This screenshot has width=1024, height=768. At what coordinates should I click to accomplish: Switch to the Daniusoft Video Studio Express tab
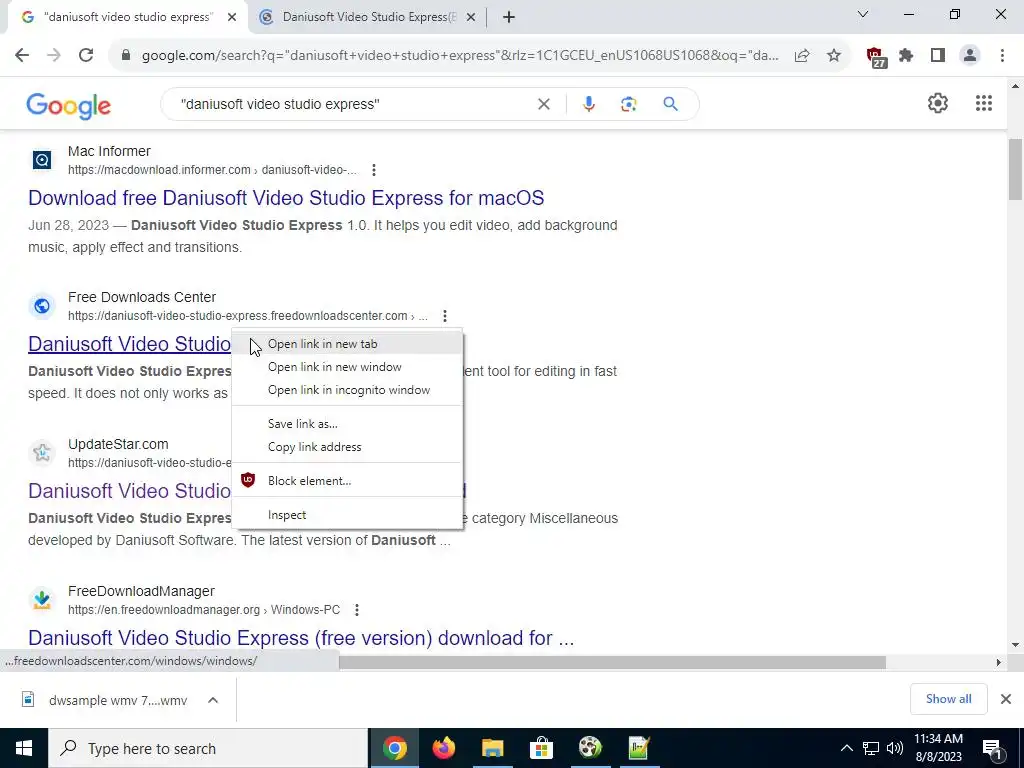[x=368, y=17]
